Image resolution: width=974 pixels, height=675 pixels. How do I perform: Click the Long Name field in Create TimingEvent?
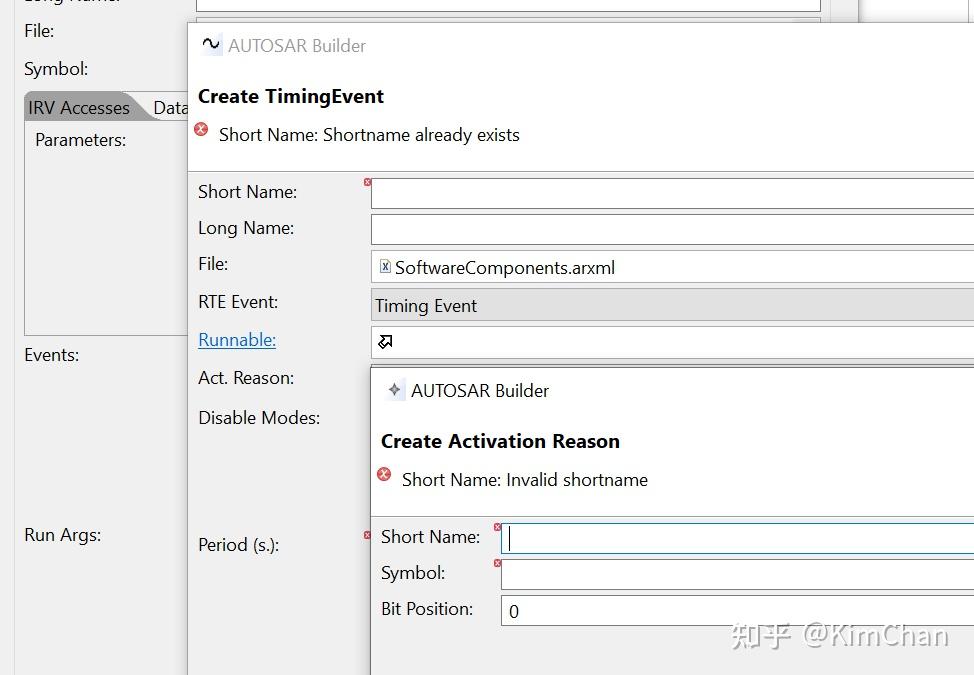tap(670, 229)
